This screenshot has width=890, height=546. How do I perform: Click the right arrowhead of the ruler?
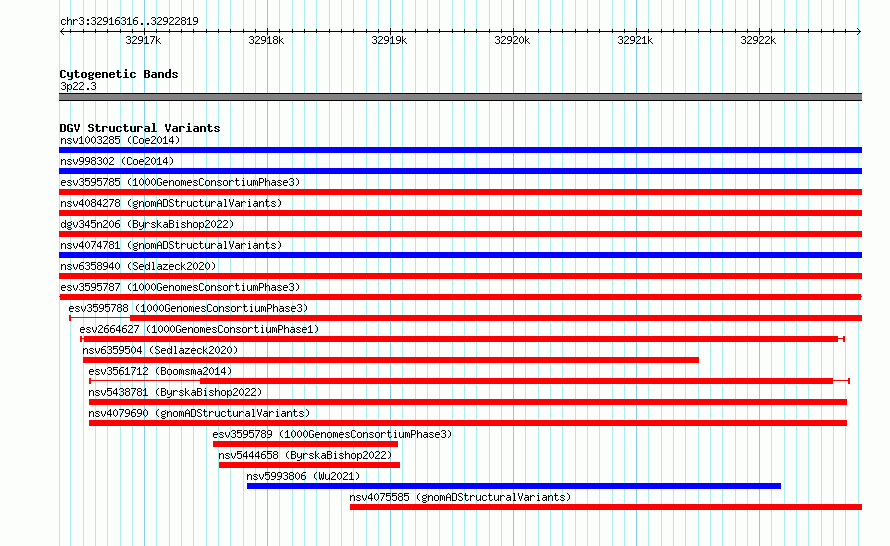coord(859,31)
